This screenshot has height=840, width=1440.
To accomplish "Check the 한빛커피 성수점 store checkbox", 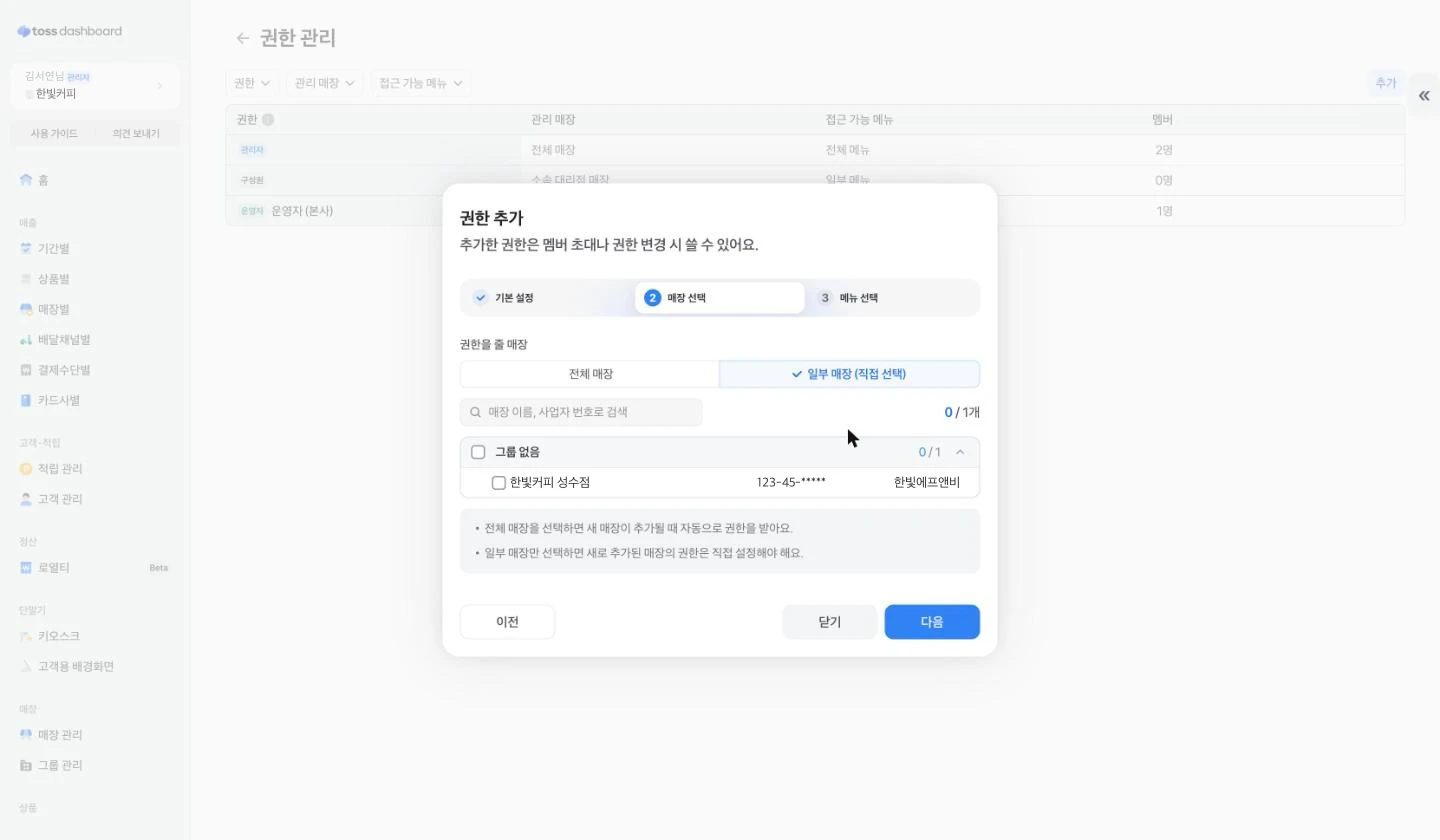I will click(x=498, y=483).
